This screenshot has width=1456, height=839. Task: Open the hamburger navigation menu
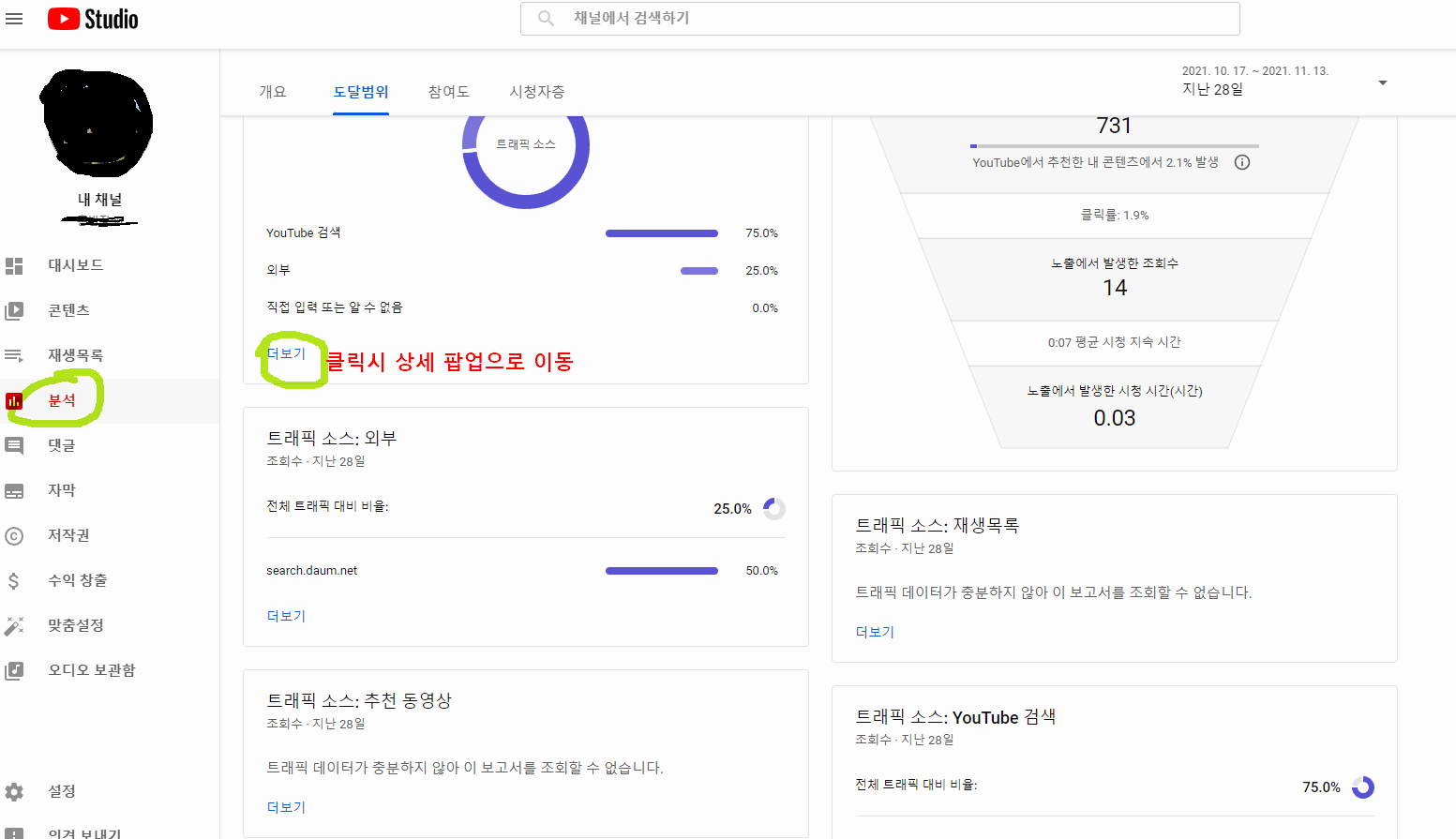14,19
